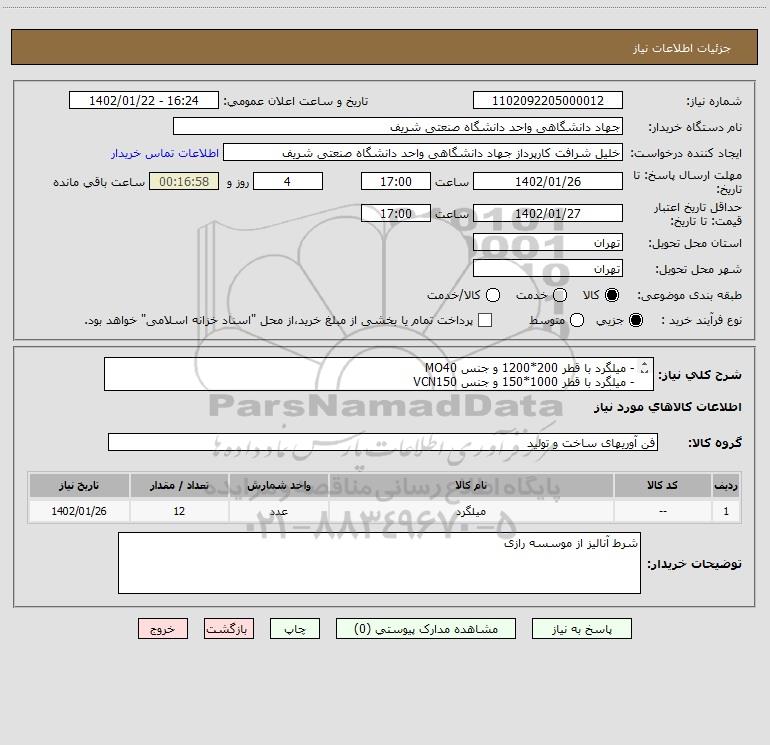Select the جزیی purchase type radio
Screen dimensions: 770x745
(x=636, y=320)
